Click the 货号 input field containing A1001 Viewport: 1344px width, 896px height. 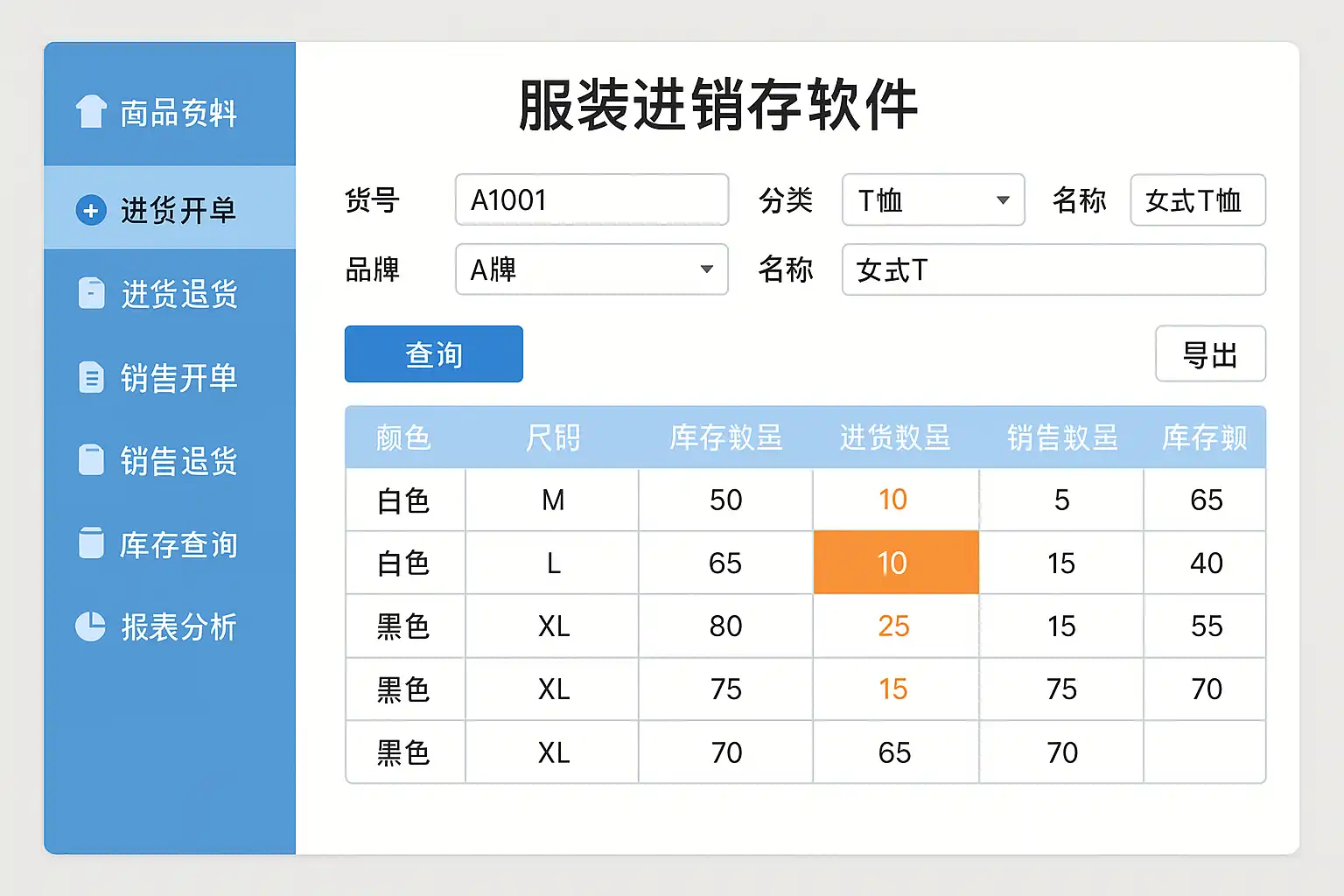pyautogui.click(x=591, y=200)
